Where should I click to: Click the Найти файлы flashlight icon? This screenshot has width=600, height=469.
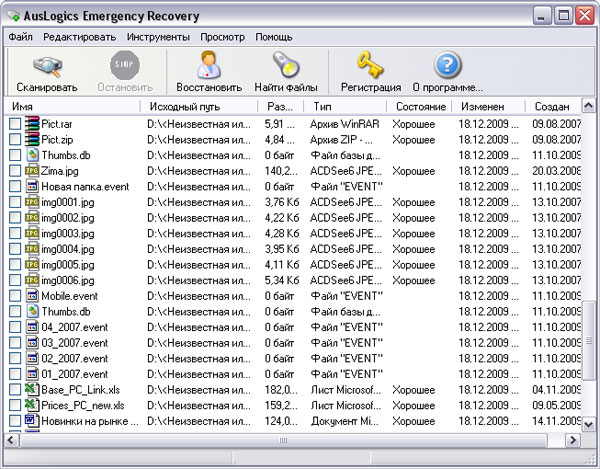click(286, 65)
